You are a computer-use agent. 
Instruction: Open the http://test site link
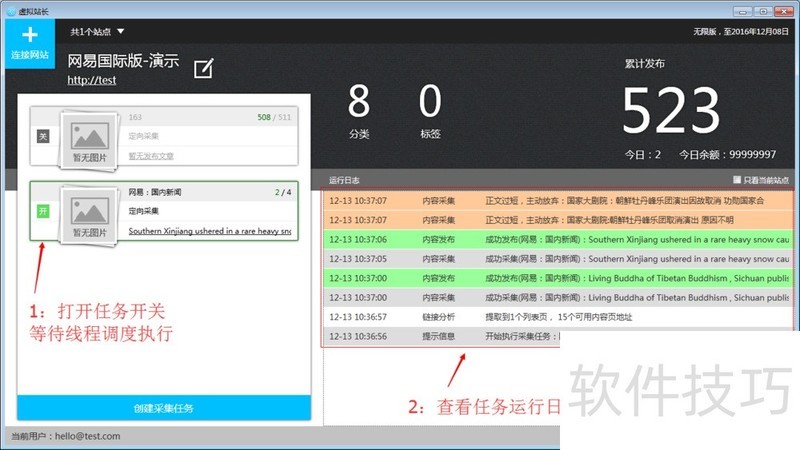click(x=92, y=80)
